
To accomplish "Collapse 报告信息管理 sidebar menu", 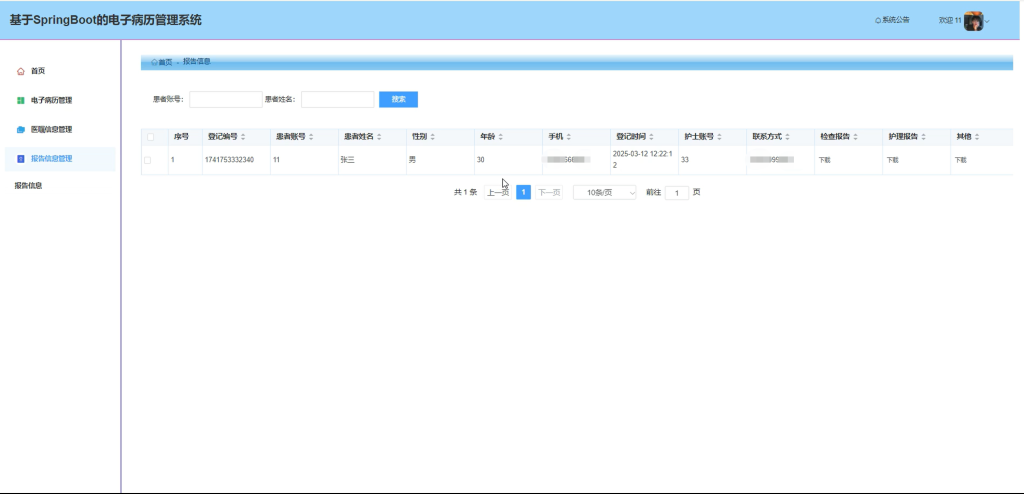I will click(x=59, y=159).
